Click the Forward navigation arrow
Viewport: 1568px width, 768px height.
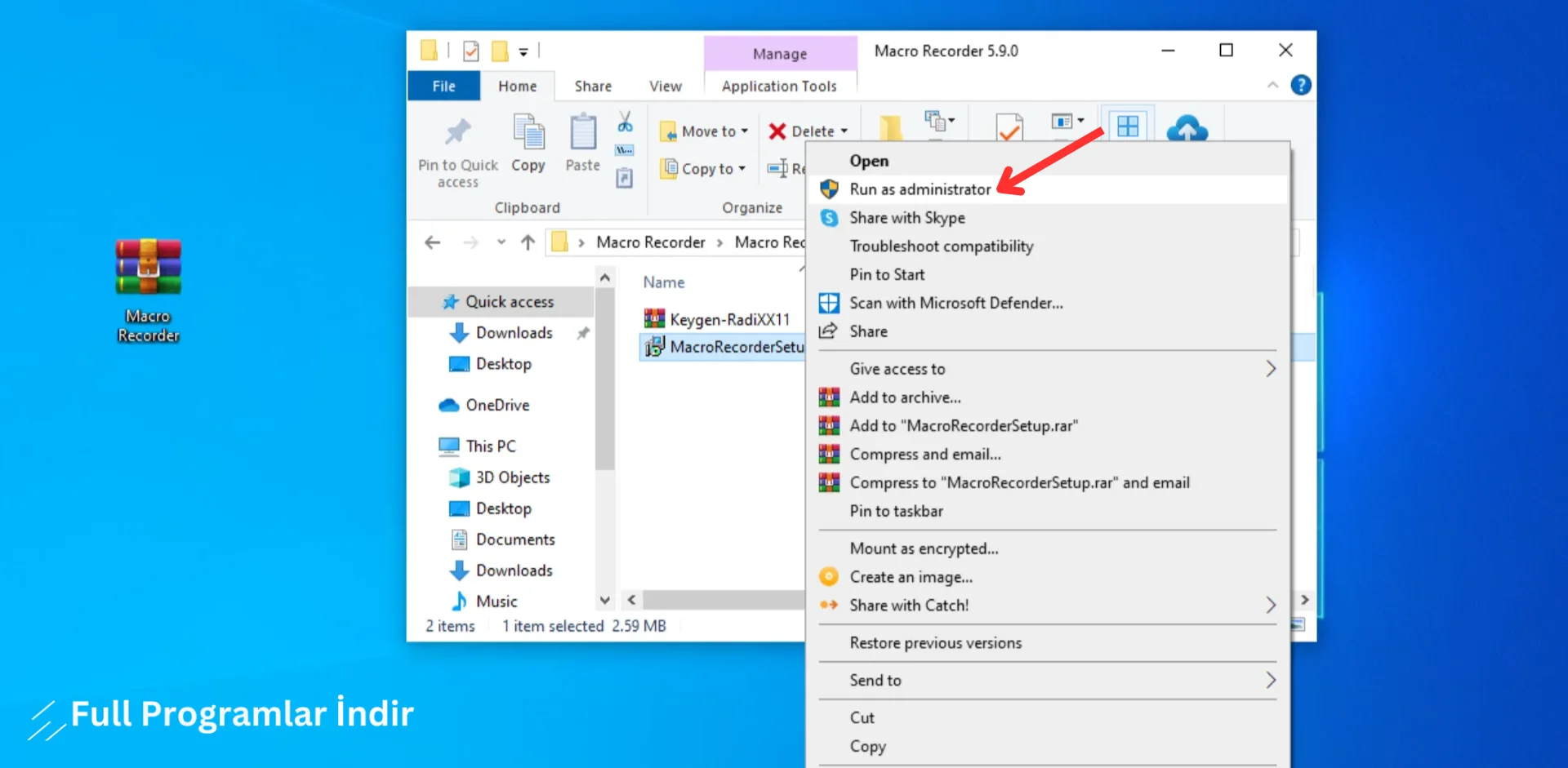[470, 242]
